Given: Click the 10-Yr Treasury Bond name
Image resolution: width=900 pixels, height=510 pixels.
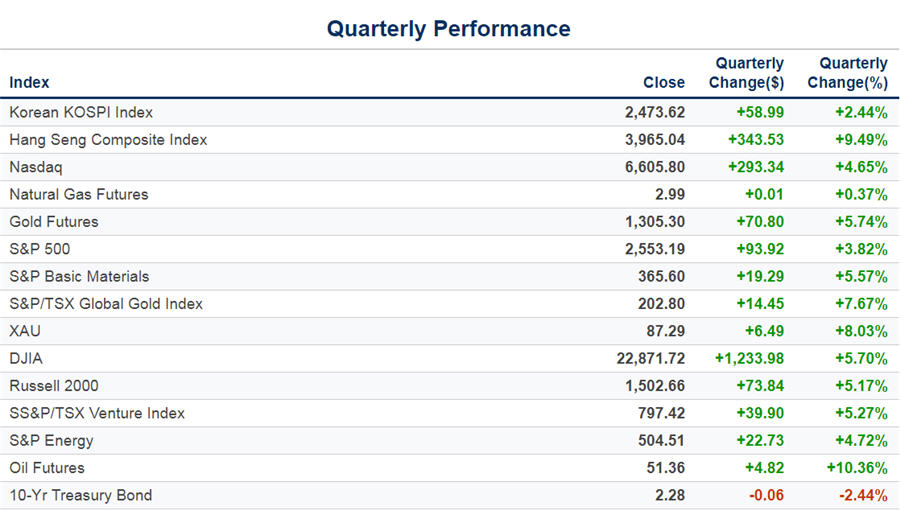Looking at the screenshot, I should [81, 495].
